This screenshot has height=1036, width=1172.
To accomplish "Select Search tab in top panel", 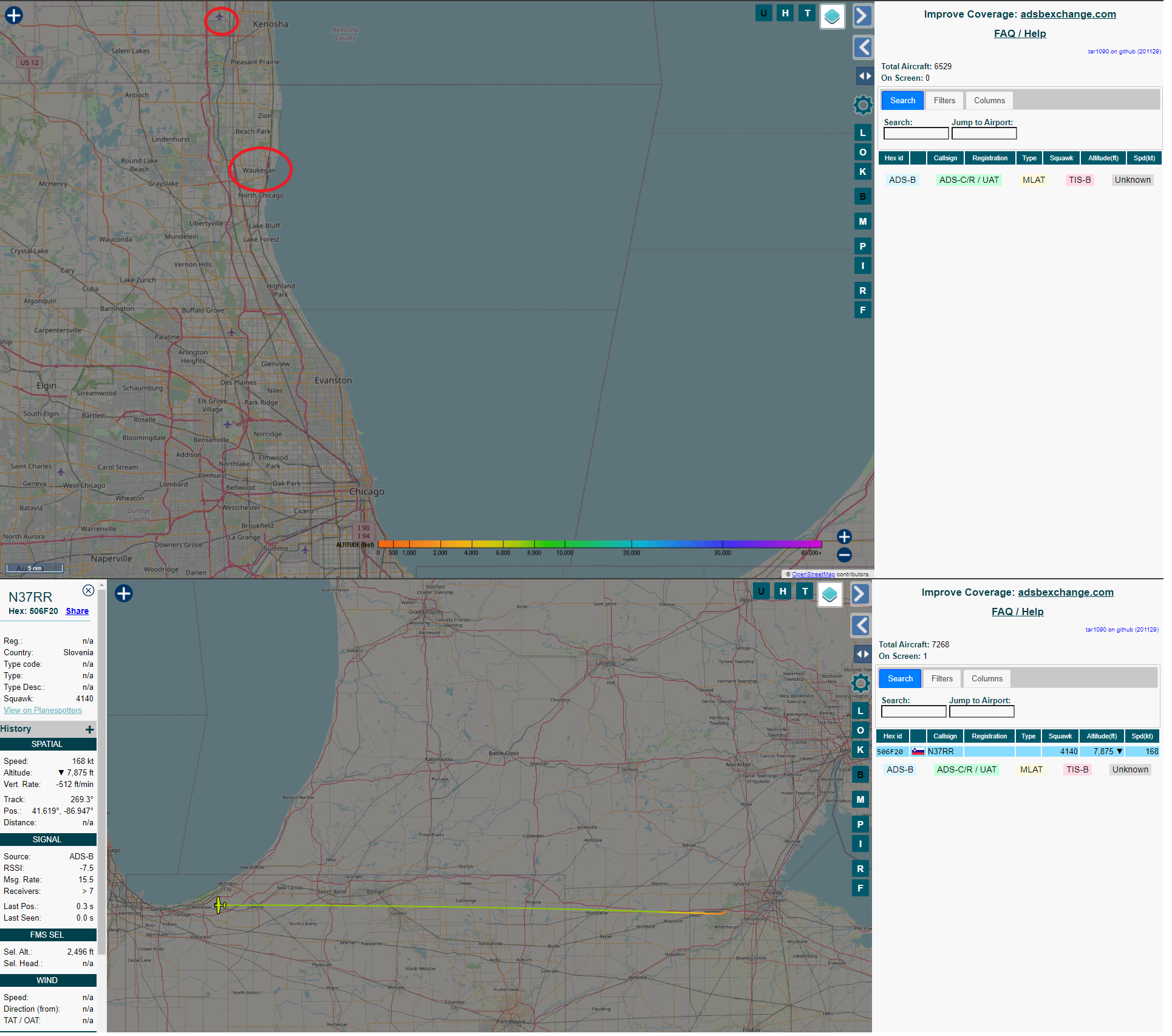I will pos(903,101).
